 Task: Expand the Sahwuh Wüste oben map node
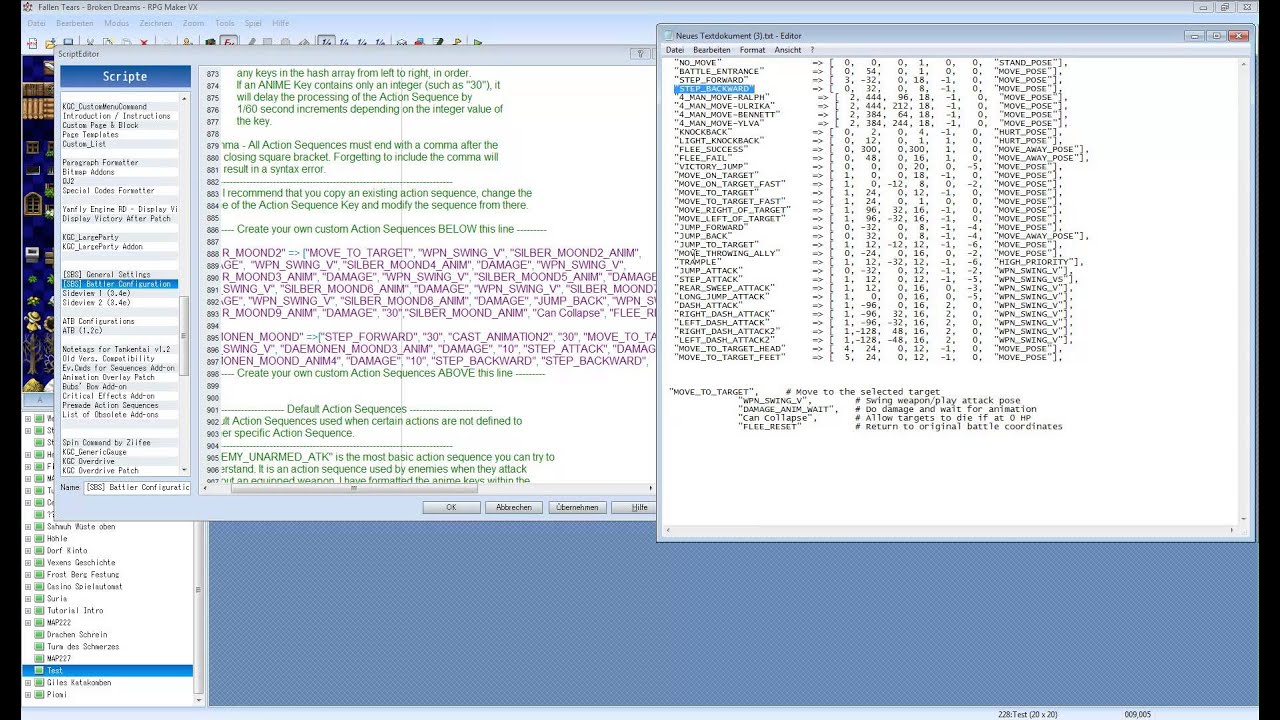click(x=29, y=526)
